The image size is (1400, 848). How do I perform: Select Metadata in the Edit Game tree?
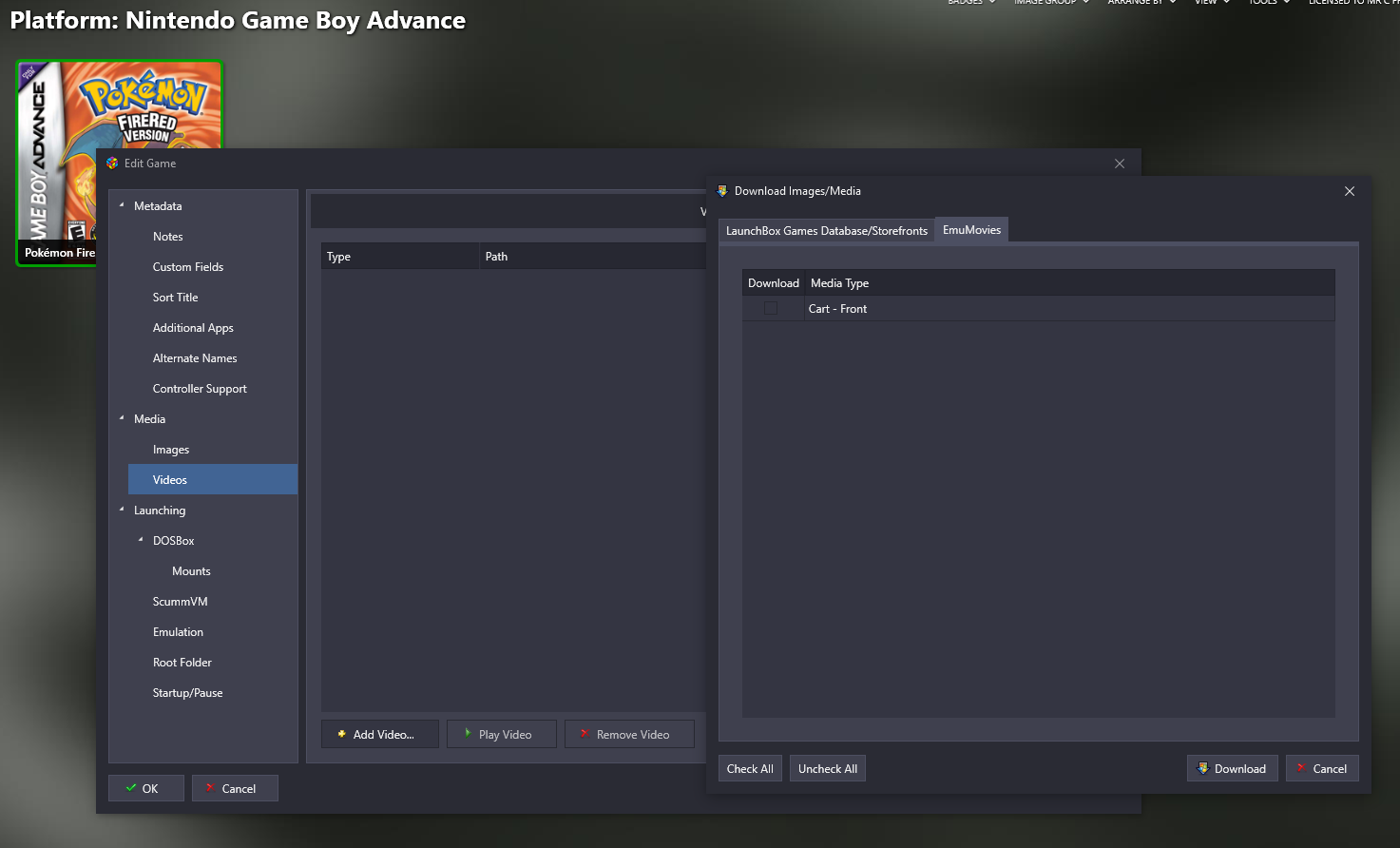click(x=158, y=206)
